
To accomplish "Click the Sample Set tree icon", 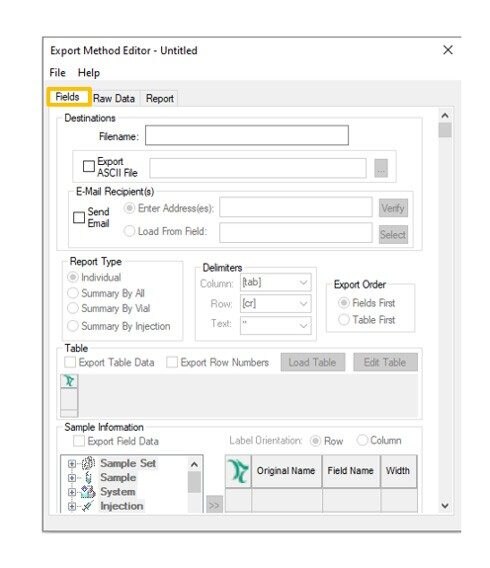I will 88,463.
